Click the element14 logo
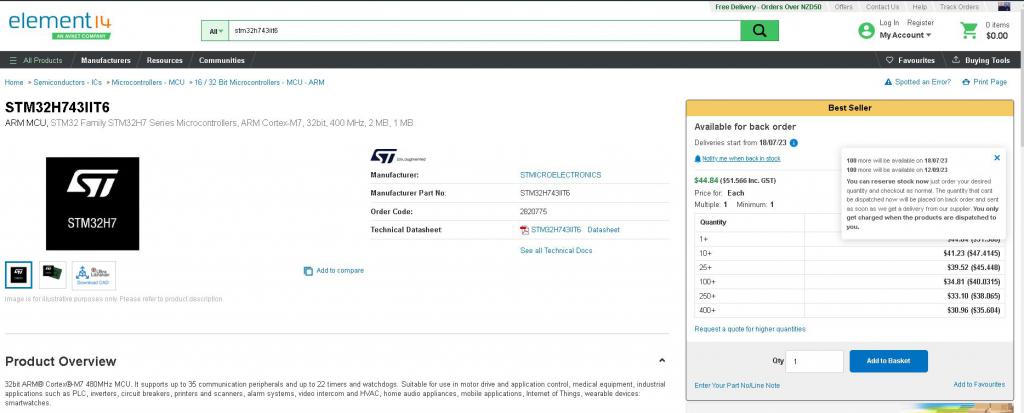The width and height of the screenshot is (1024, 413). 48,21
